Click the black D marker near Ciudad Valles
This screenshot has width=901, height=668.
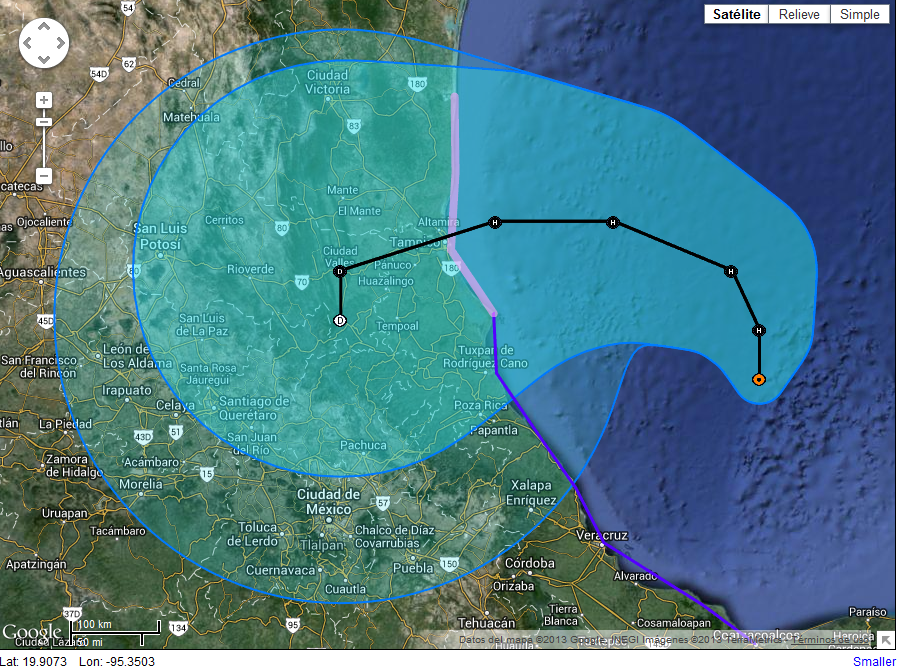pos(340,272)
